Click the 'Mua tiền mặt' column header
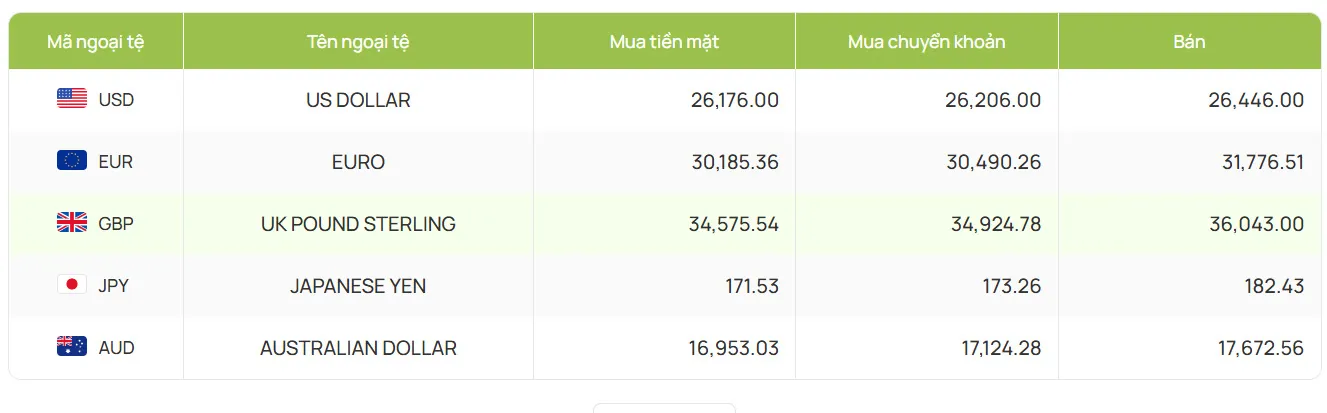The width and height of the screenshot is (1327, 413). [x=664, y=42]
